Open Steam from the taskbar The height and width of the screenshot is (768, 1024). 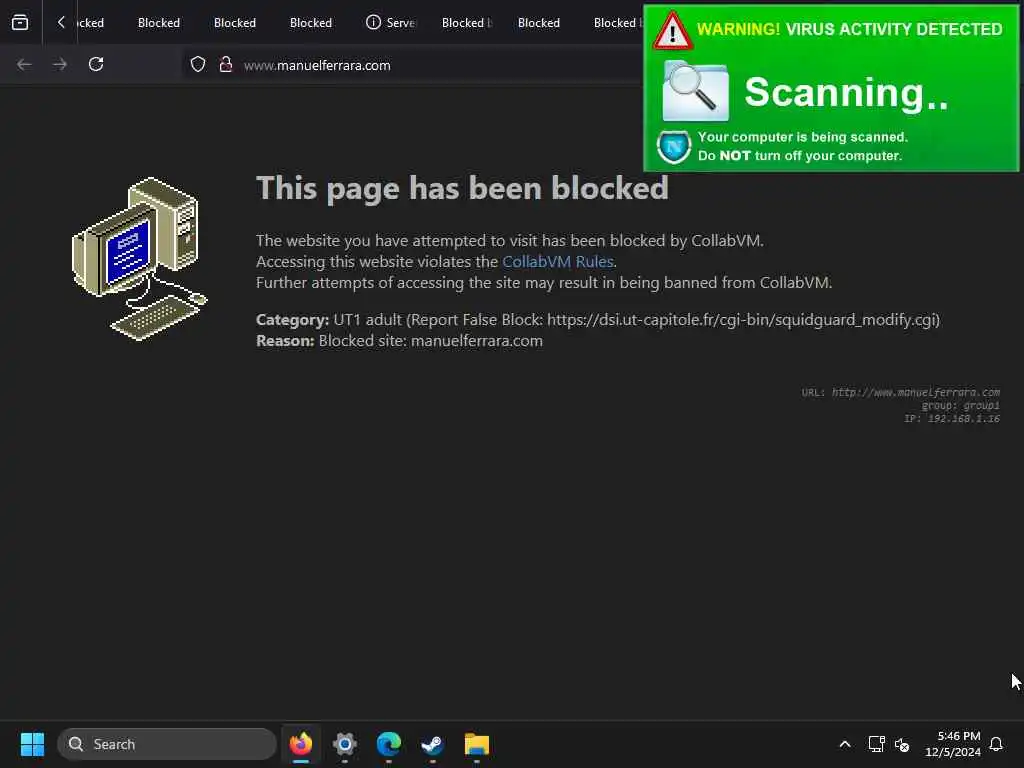pyautogui.click(x=432, y=744)
